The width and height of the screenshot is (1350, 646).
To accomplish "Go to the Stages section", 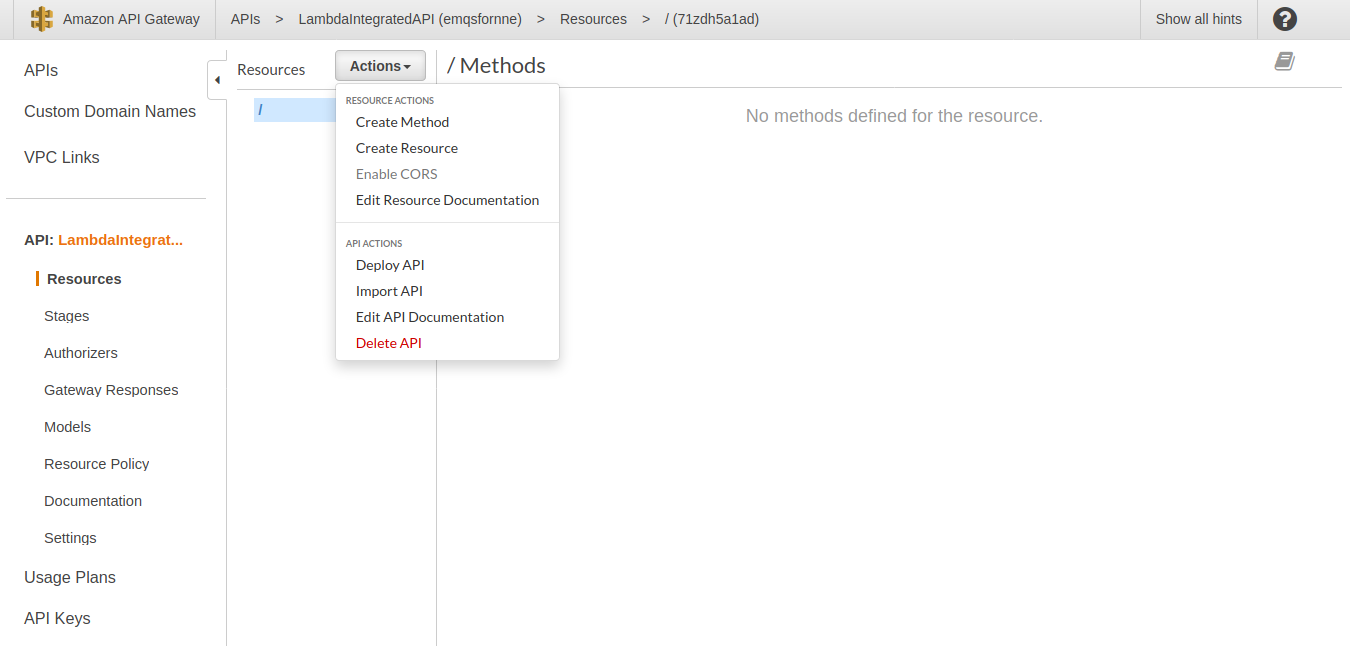I will [x=66, y=316].
